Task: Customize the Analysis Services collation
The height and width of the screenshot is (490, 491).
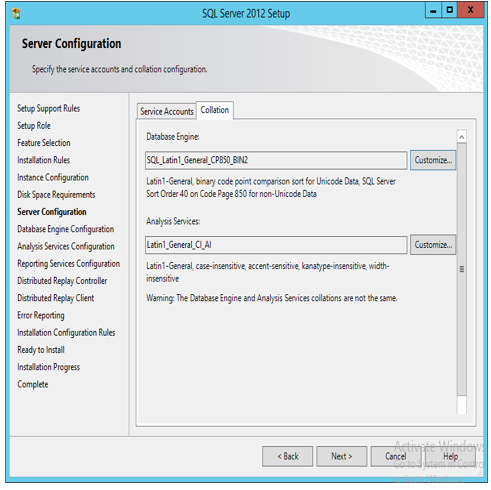Action: [x=433, y=245]
